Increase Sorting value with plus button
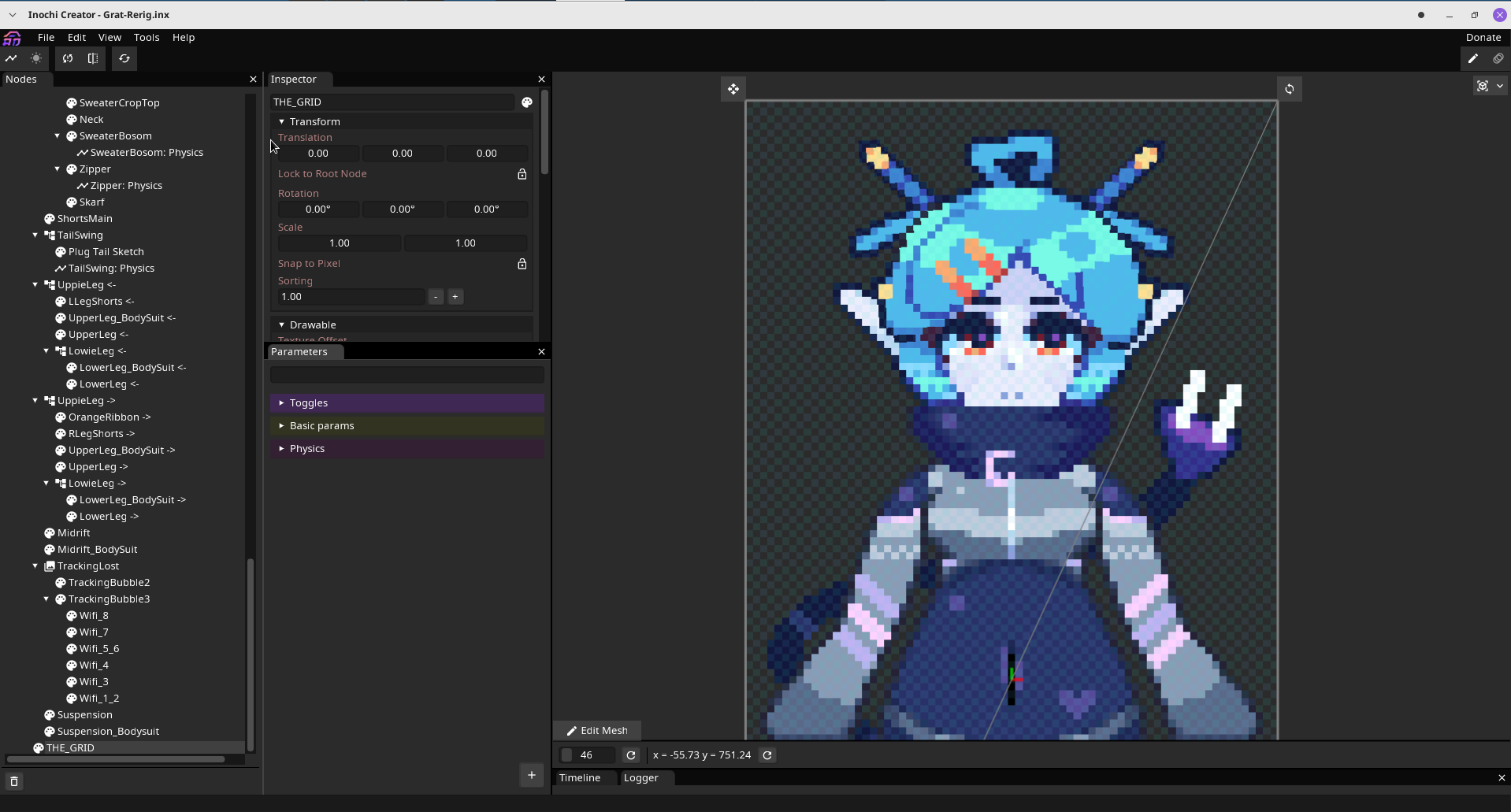 coord(455,297)
